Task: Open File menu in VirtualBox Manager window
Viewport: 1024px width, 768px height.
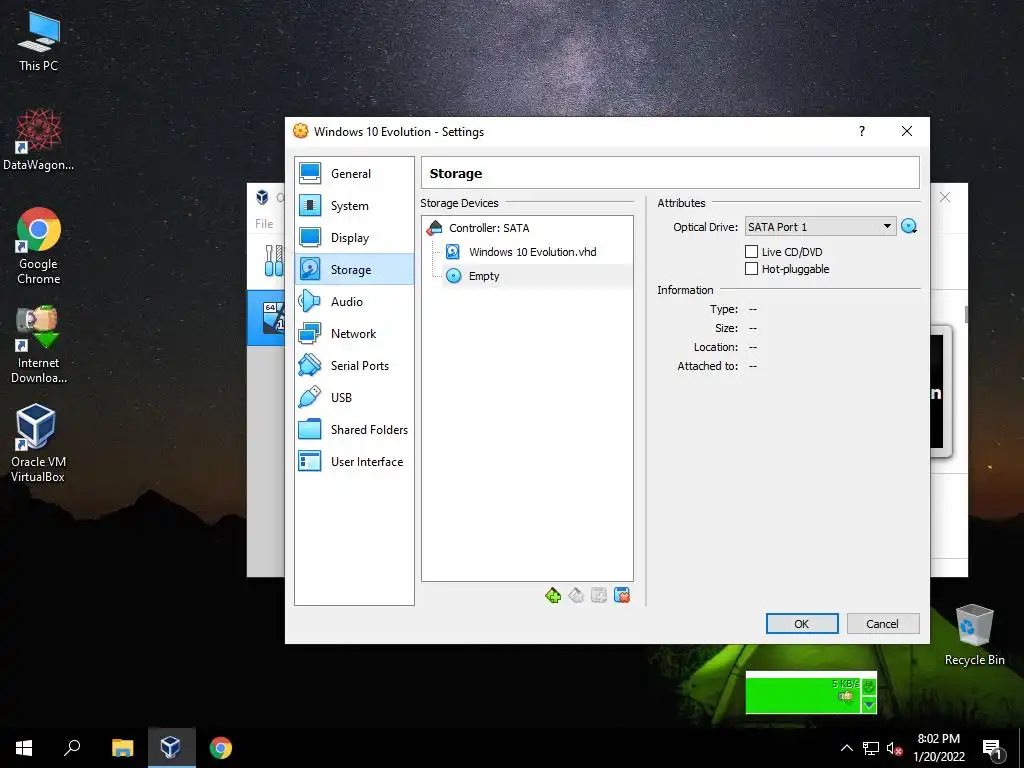Action: (264, 223)
